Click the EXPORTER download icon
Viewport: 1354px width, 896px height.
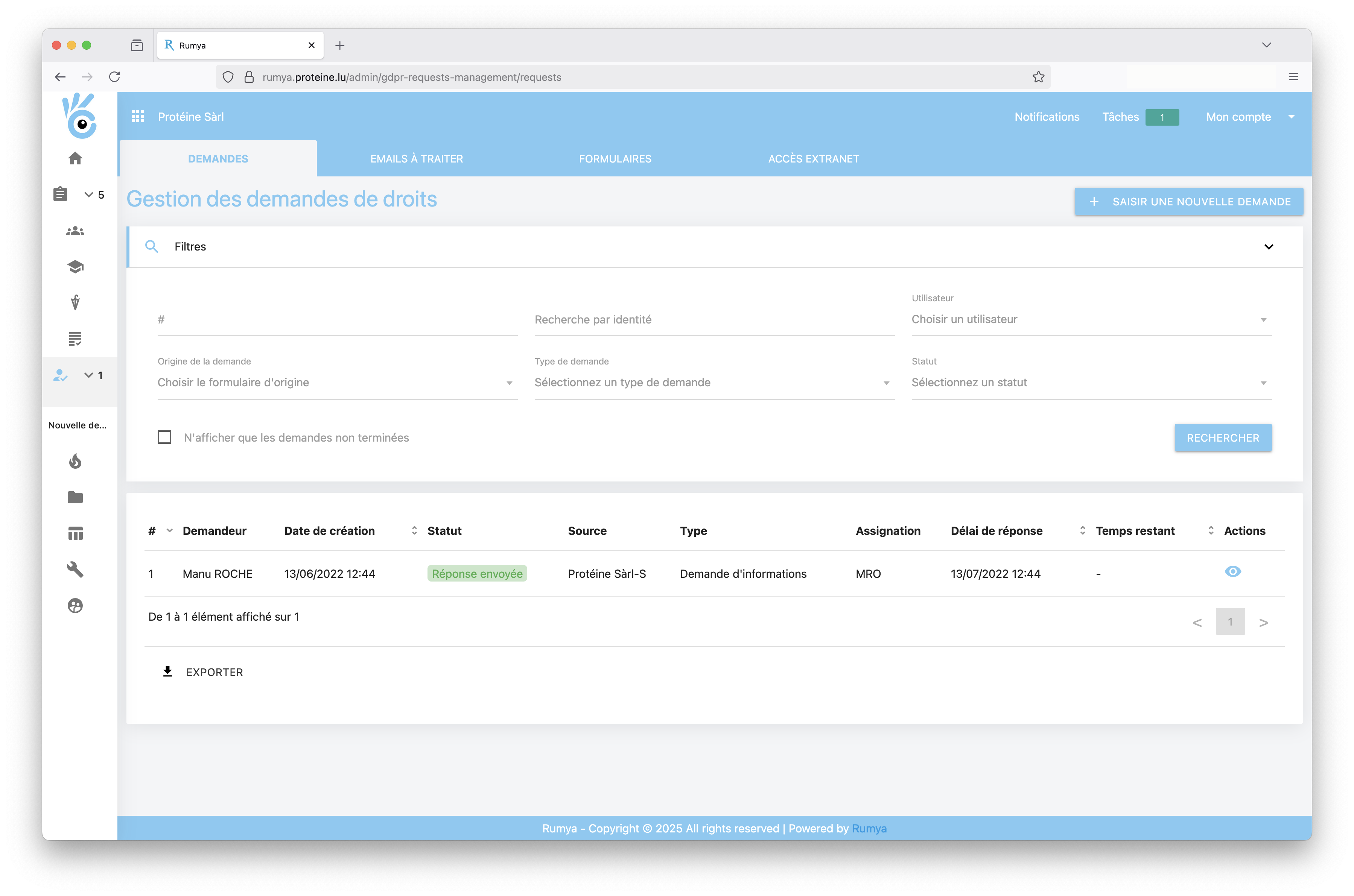coord(167,671)
